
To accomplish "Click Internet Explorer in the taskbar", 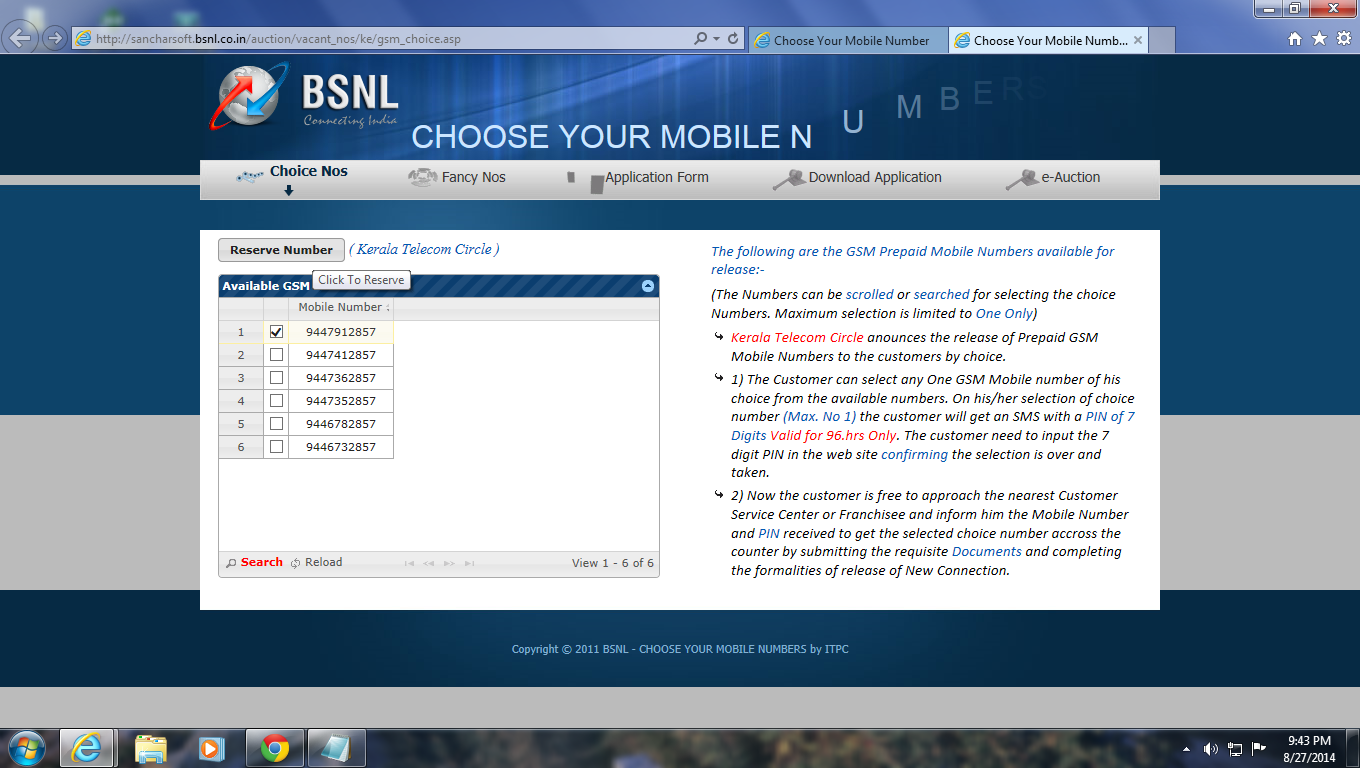I will (x=85, y=748).
